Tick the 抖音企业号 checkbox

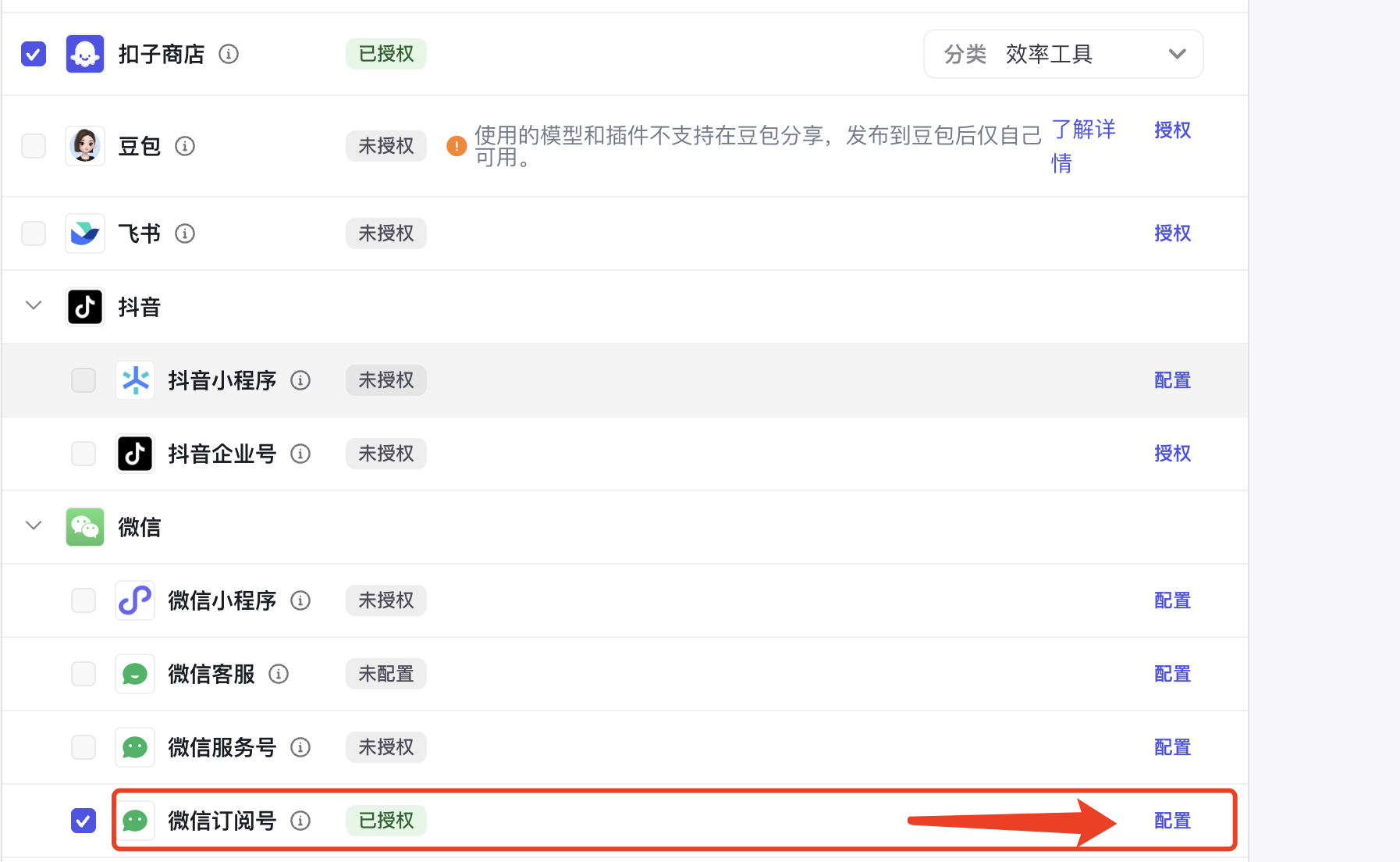[x=84, y=454]
